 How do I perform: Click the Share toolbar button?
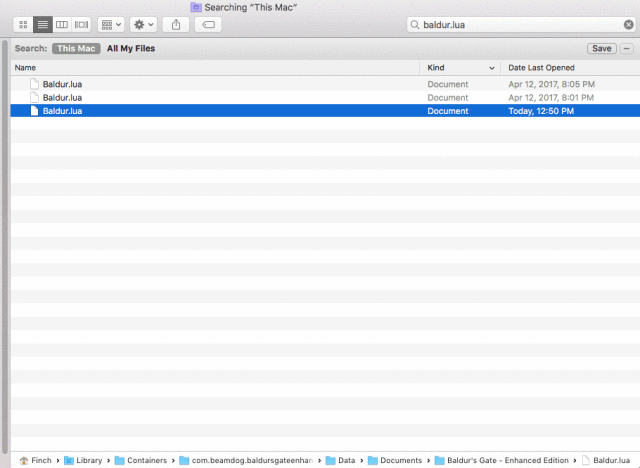click(176, 25)
